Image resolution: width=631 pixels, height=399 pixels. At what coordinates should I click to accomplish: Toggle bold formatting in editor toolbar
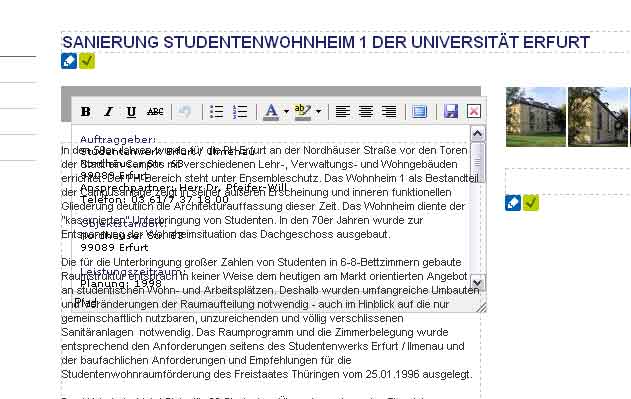coord(85,112)
